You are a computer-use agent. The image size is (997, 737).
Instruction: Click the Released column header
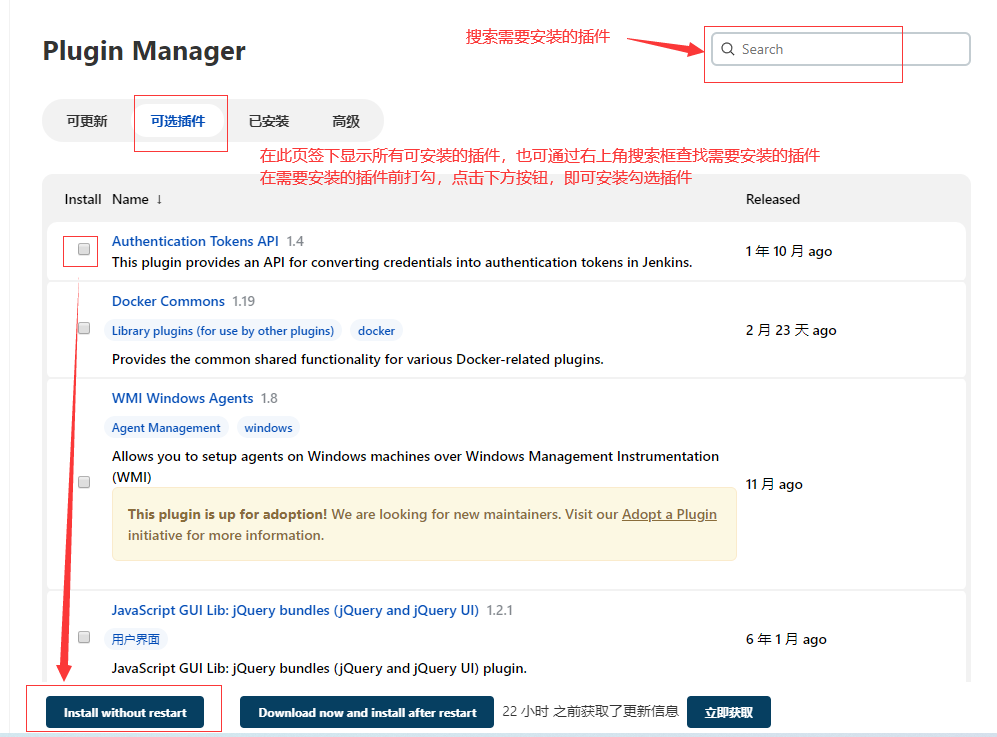(x=773, y=200)
